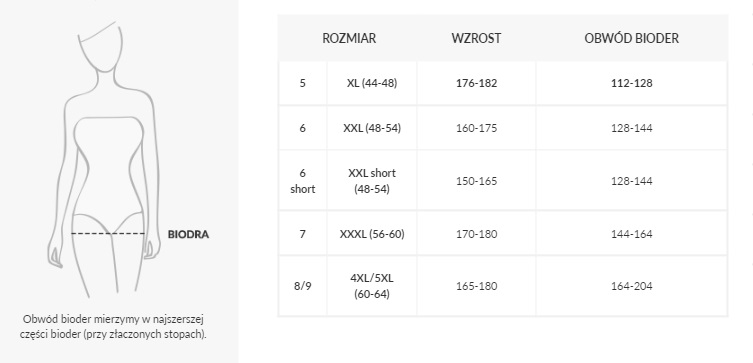Select the 4XL/5XL (60-64) size cell

click(x=372, y=286)
